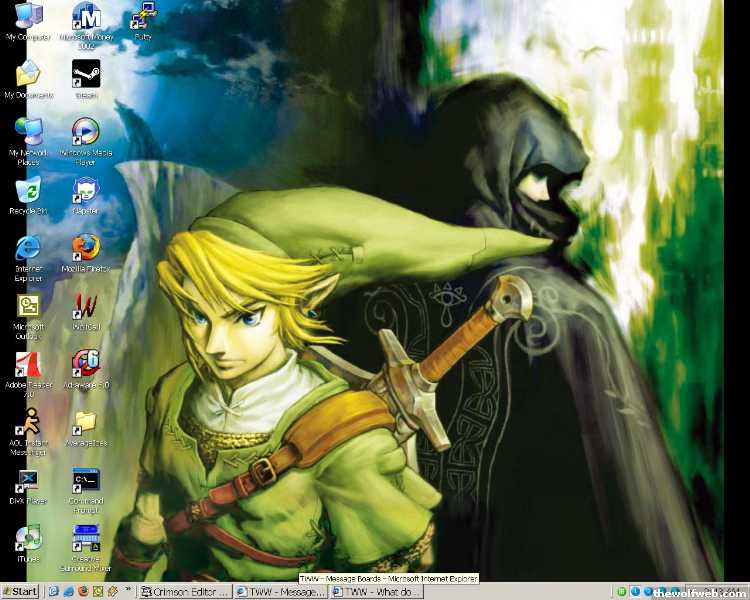The image size is (750, 600).
Task: Open the Steam desktop shortcut
Action: 86,75
